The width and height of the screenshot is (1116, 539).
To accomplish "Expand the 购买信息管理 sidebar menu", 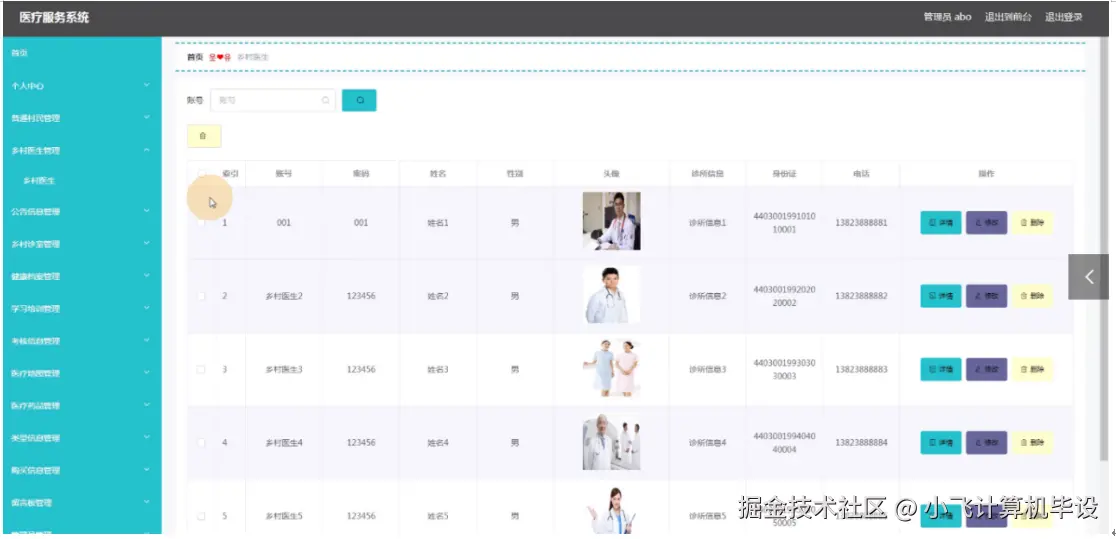I will coord(82,471).
